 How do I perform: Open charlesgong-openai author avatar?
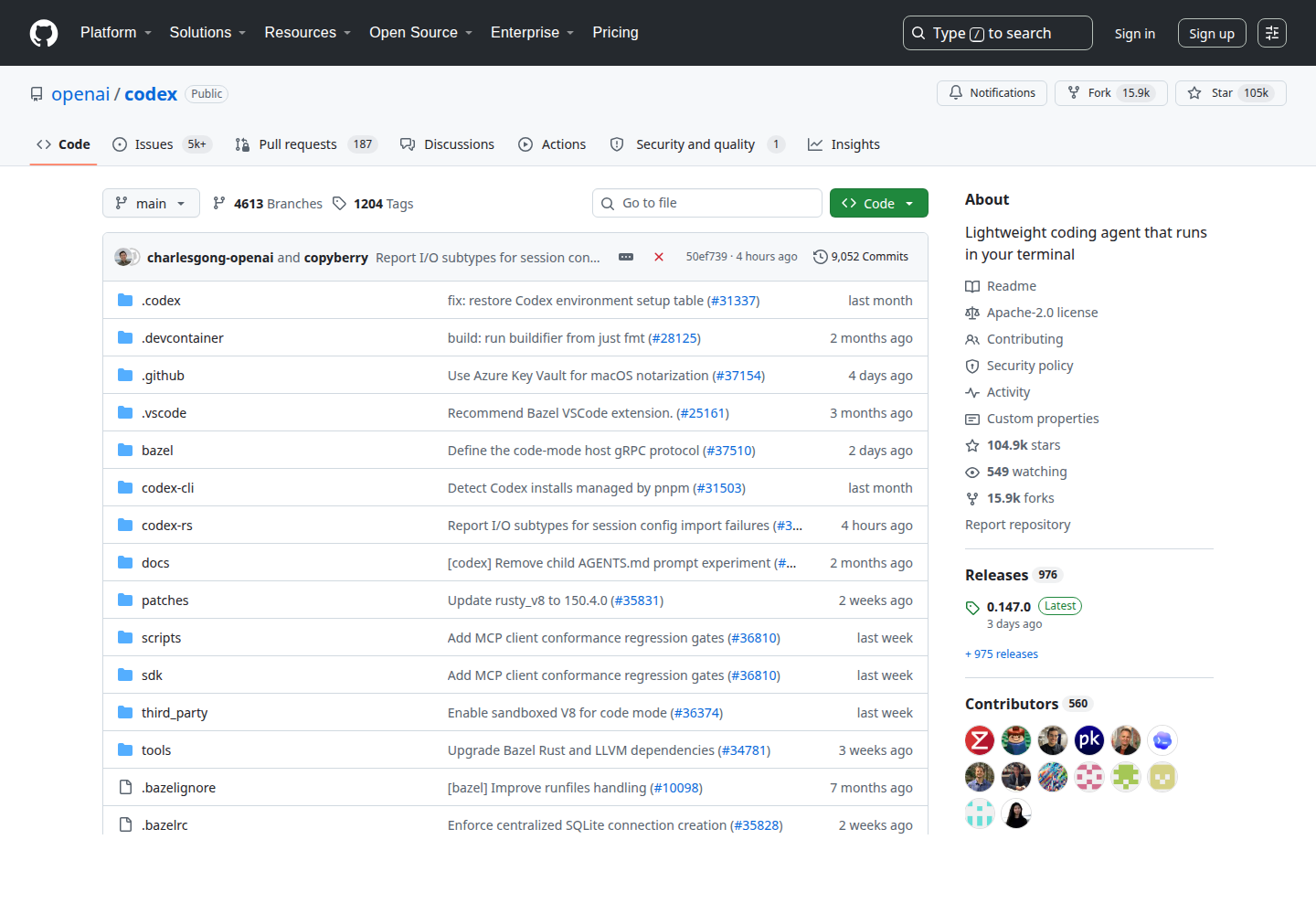coord(123,257)
